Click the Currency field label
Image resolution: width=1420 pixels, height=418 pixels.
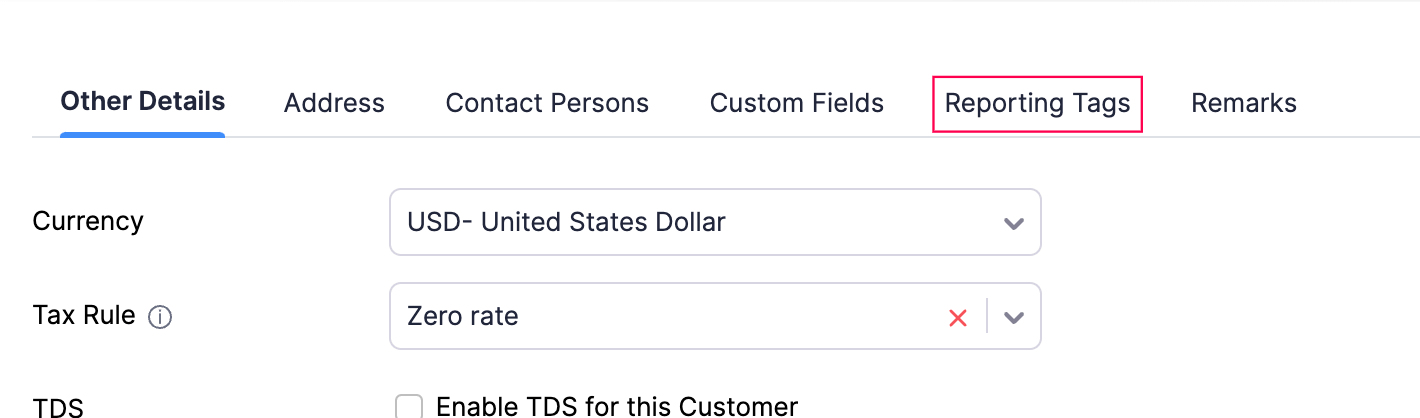(x=88, y=221)
